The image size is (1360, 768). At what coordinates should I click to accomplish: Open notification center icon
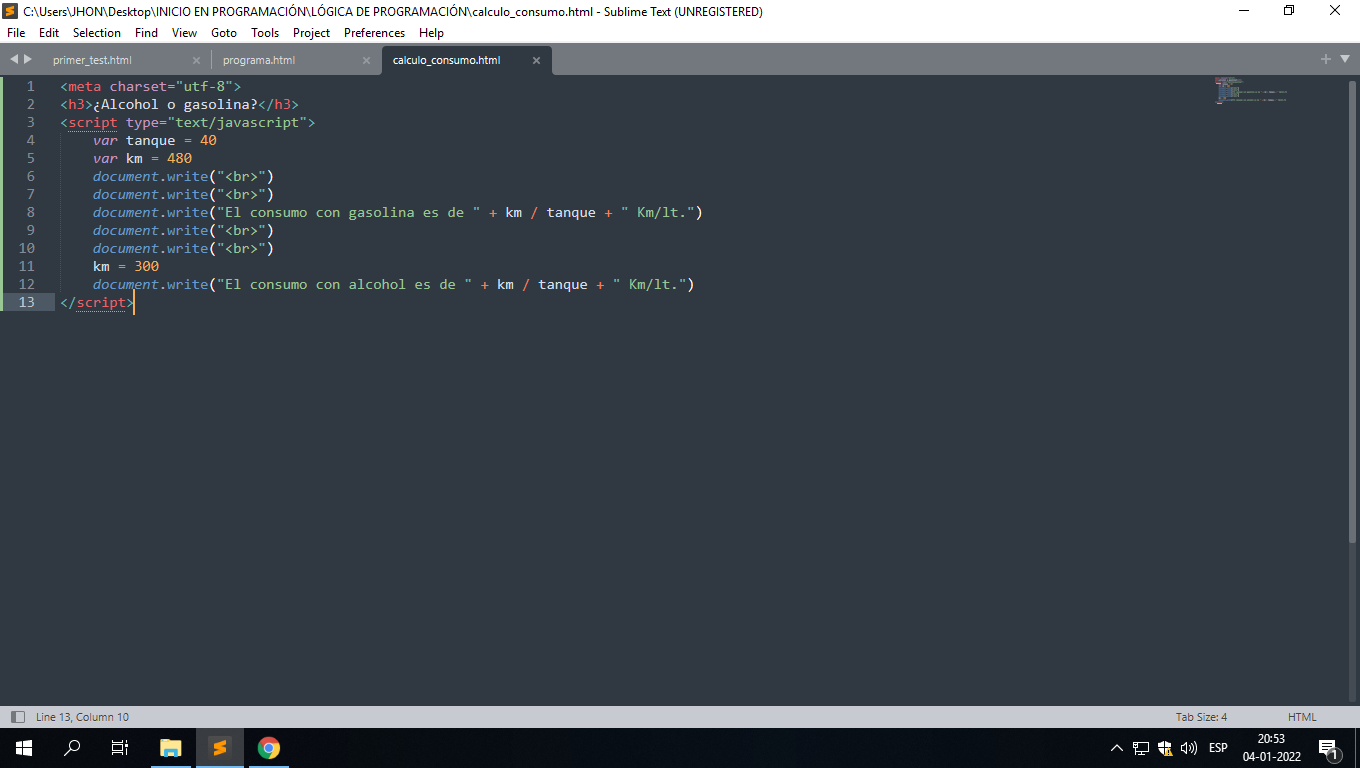[x=1329, y=748]
